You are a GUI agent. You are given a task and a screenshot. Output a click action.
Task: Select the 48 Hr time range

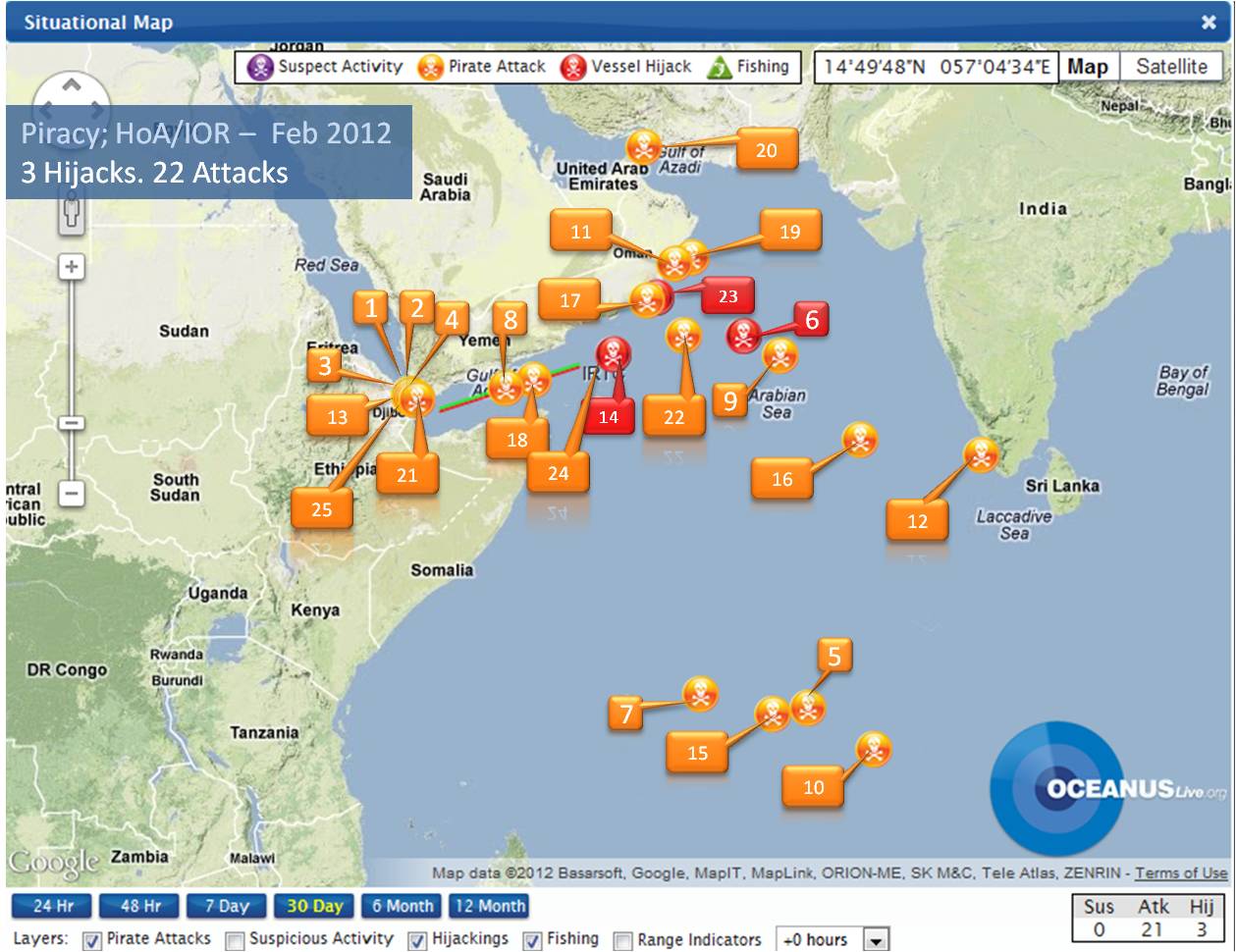(140, 906)
